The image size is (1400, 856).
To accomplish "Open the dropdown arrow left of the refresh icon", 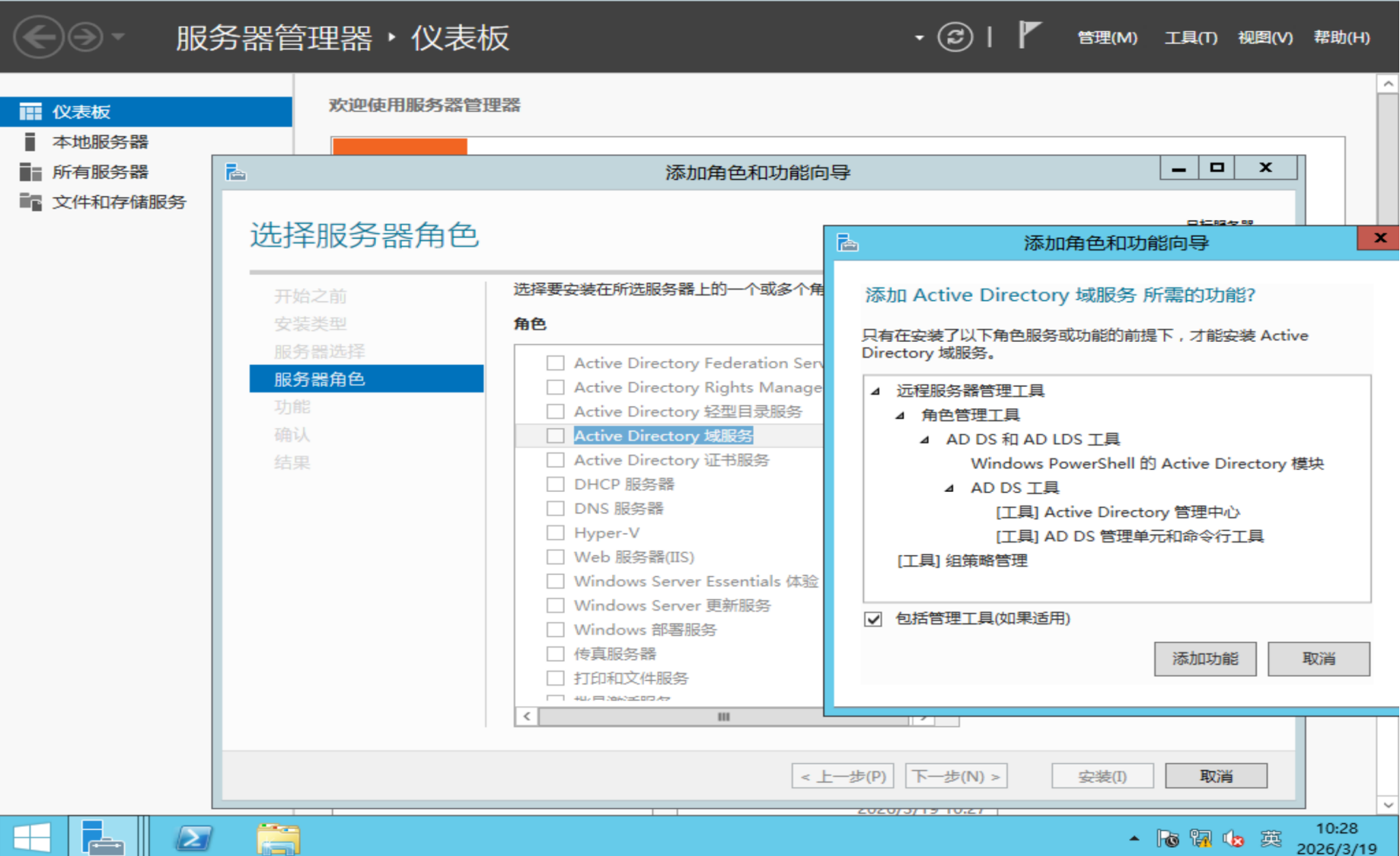I will (x=919, y=37).
